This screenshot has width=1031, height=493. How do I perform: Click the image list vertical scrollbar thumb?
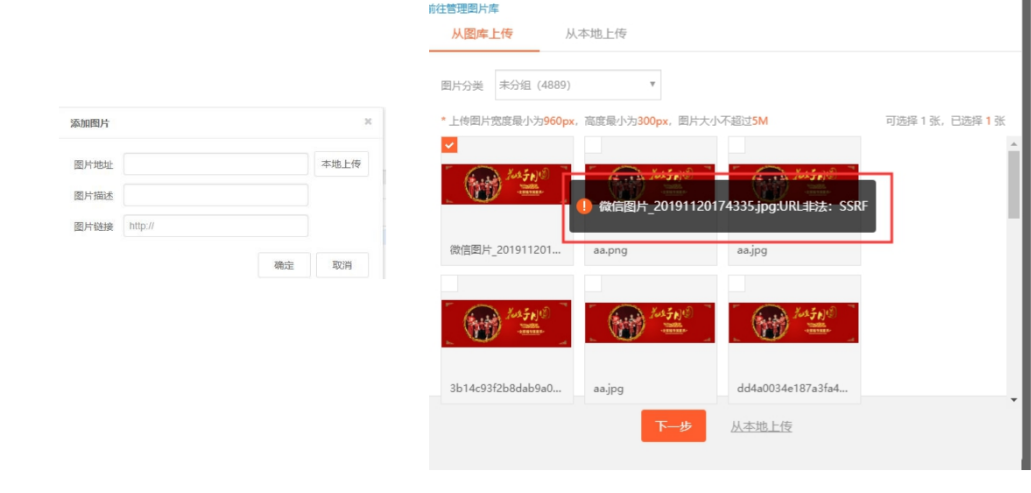click(x=1013, y=185)
